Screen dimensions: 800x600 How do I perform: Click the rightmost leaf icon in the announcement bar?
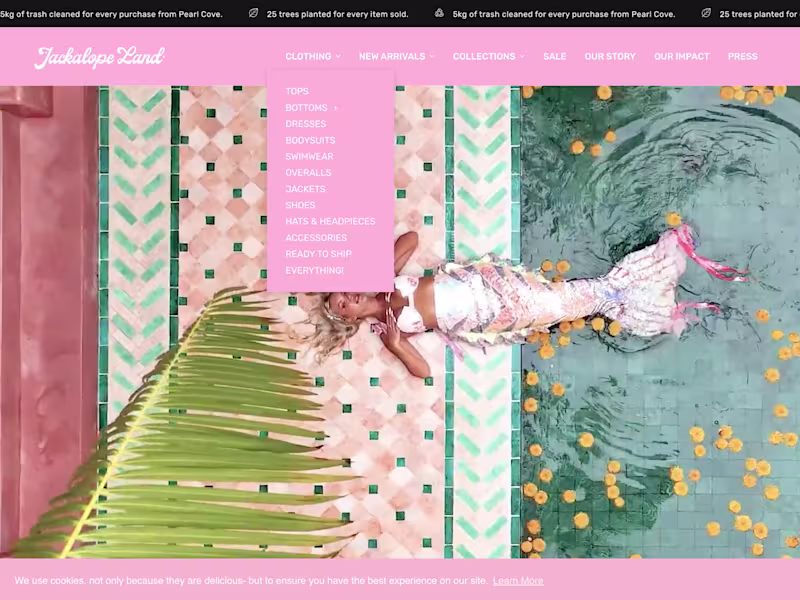(706, 14)
